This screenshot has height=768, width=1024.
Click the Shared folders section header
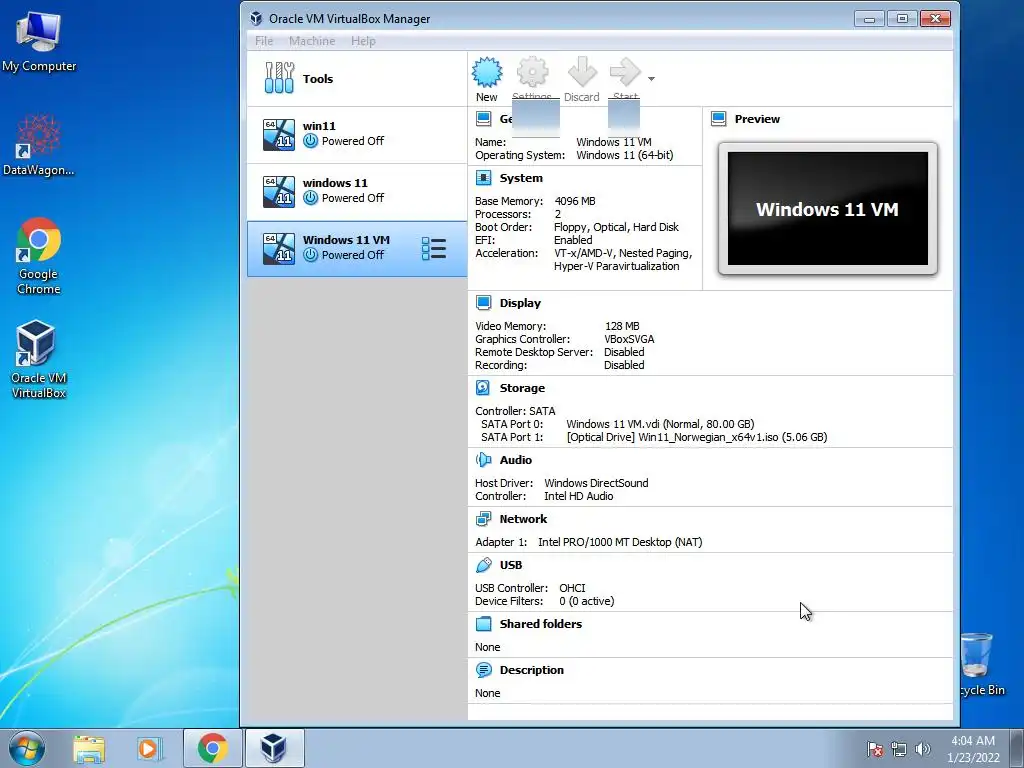[541, 624]
